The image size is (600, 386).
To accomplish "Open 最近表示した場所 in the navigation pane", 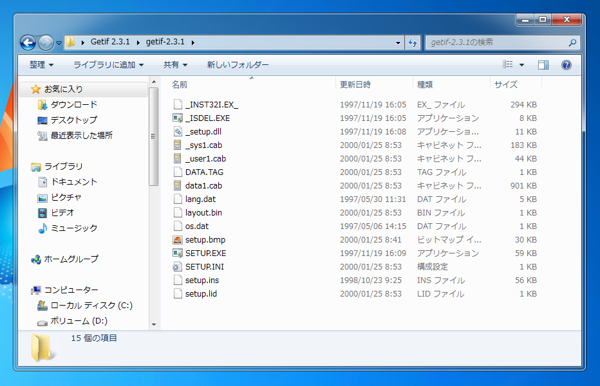I will coord(82,135).
